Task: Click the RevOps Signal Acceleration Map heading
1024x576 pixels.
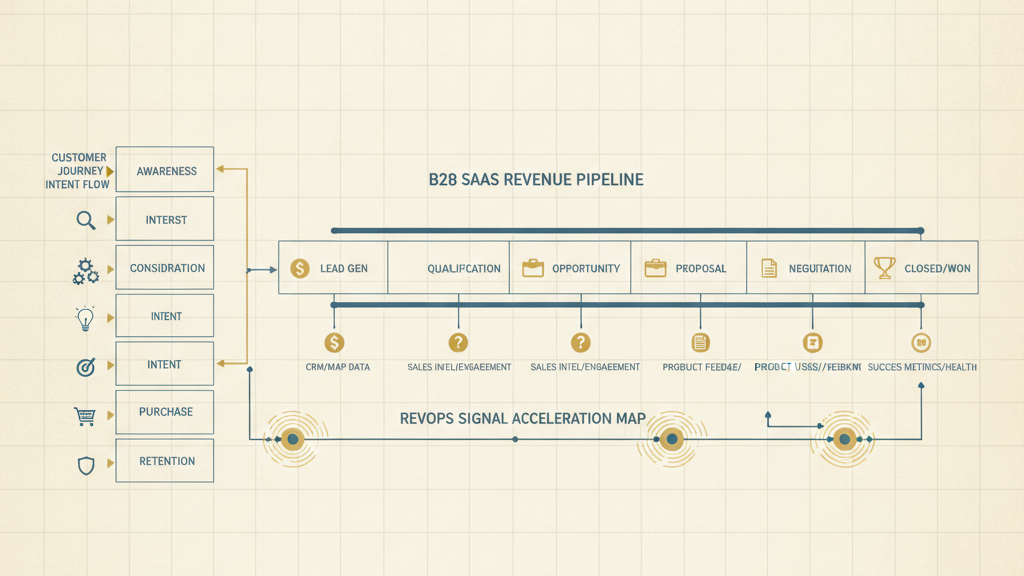Action: tap(522, 419)
